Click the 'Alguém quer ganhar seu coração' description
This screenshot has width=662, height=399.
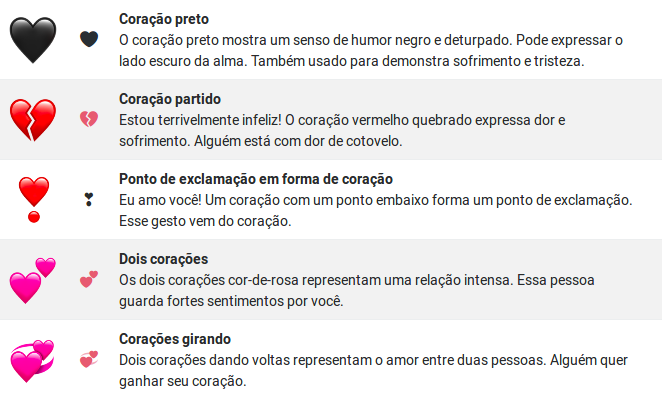[373, 371]
